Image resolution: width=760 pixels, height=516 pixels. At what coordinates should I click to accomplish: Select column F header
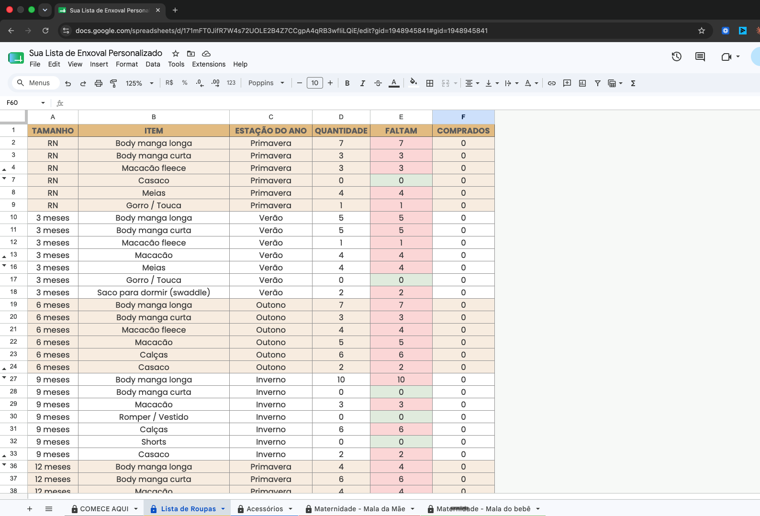pos(463,117)
